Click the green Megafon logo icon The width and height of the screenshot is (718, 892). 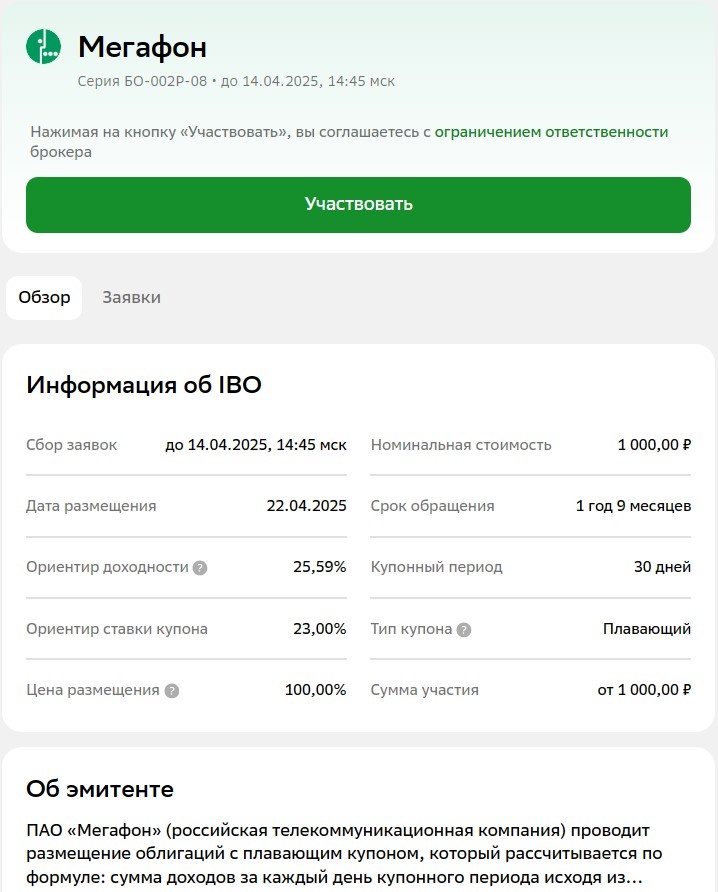click(x=44, y=47)
